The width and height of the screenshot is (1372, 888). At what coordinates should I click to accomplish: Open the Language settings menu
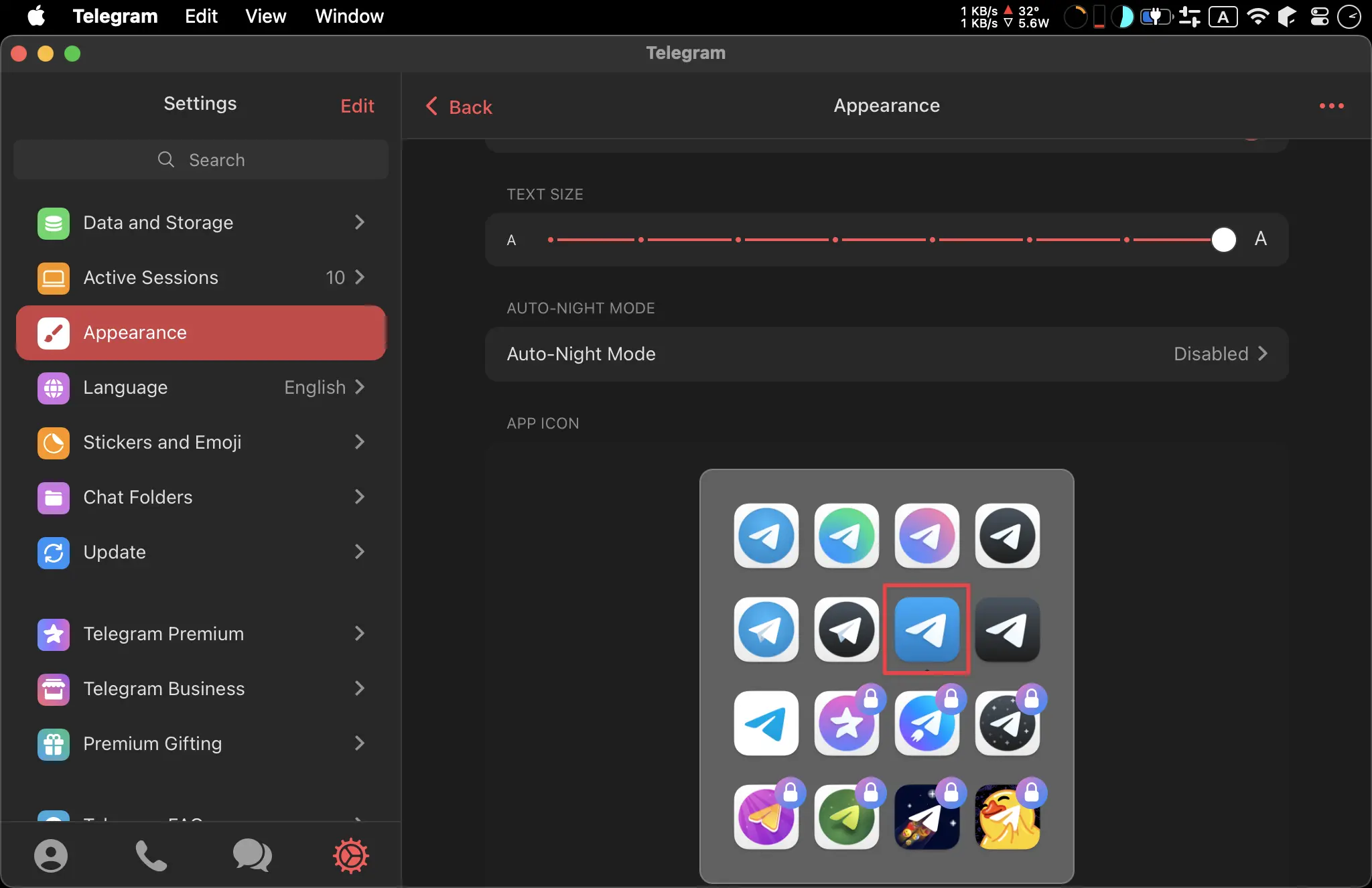200,387
